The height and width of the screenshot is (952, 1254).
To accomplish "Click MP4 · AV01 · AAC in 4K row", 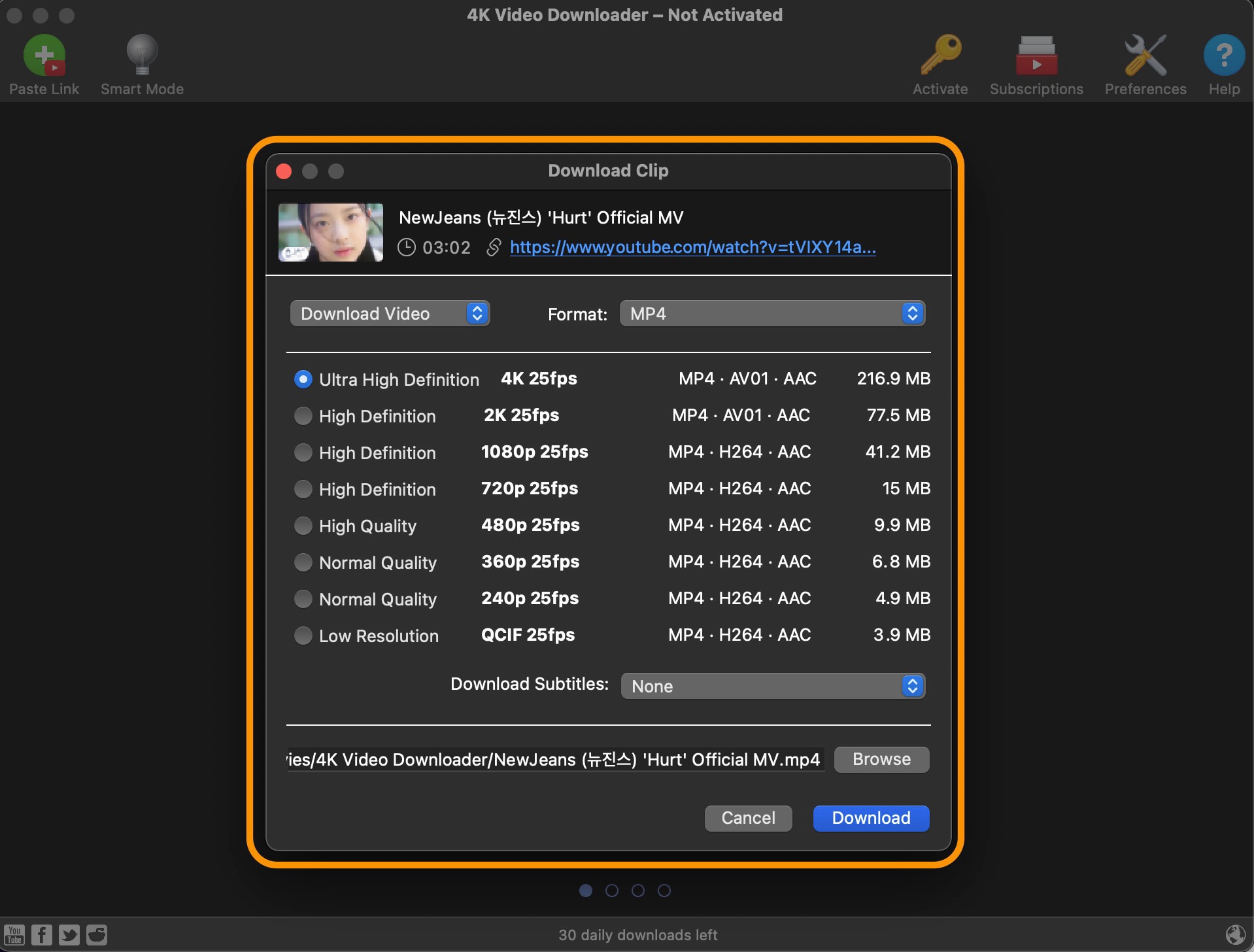I will pyautogui.click(x=747, y=379).
